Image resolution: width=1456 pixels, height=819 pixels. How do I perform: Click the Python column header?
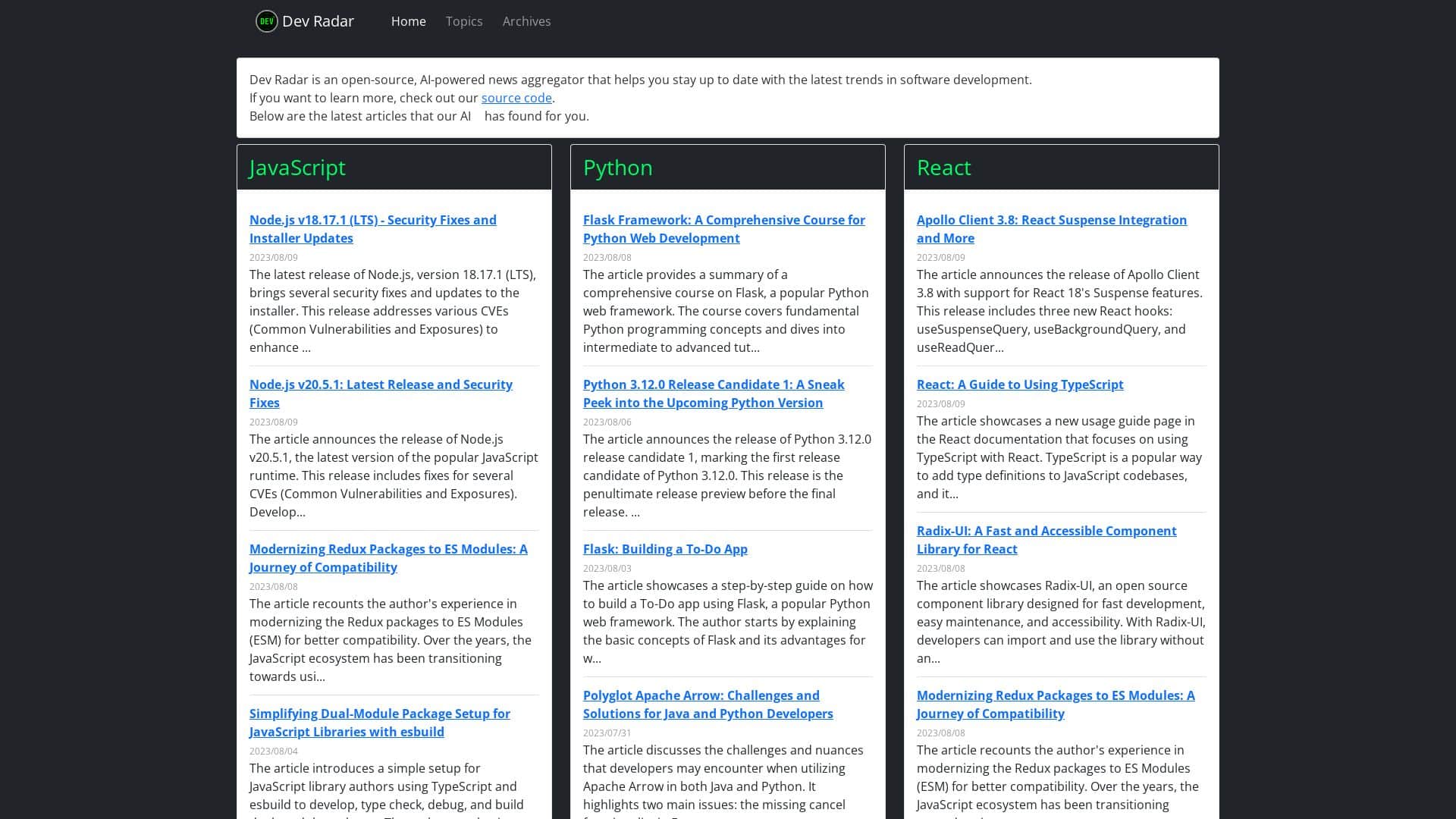pyautogui.click(x=617, y=168)
